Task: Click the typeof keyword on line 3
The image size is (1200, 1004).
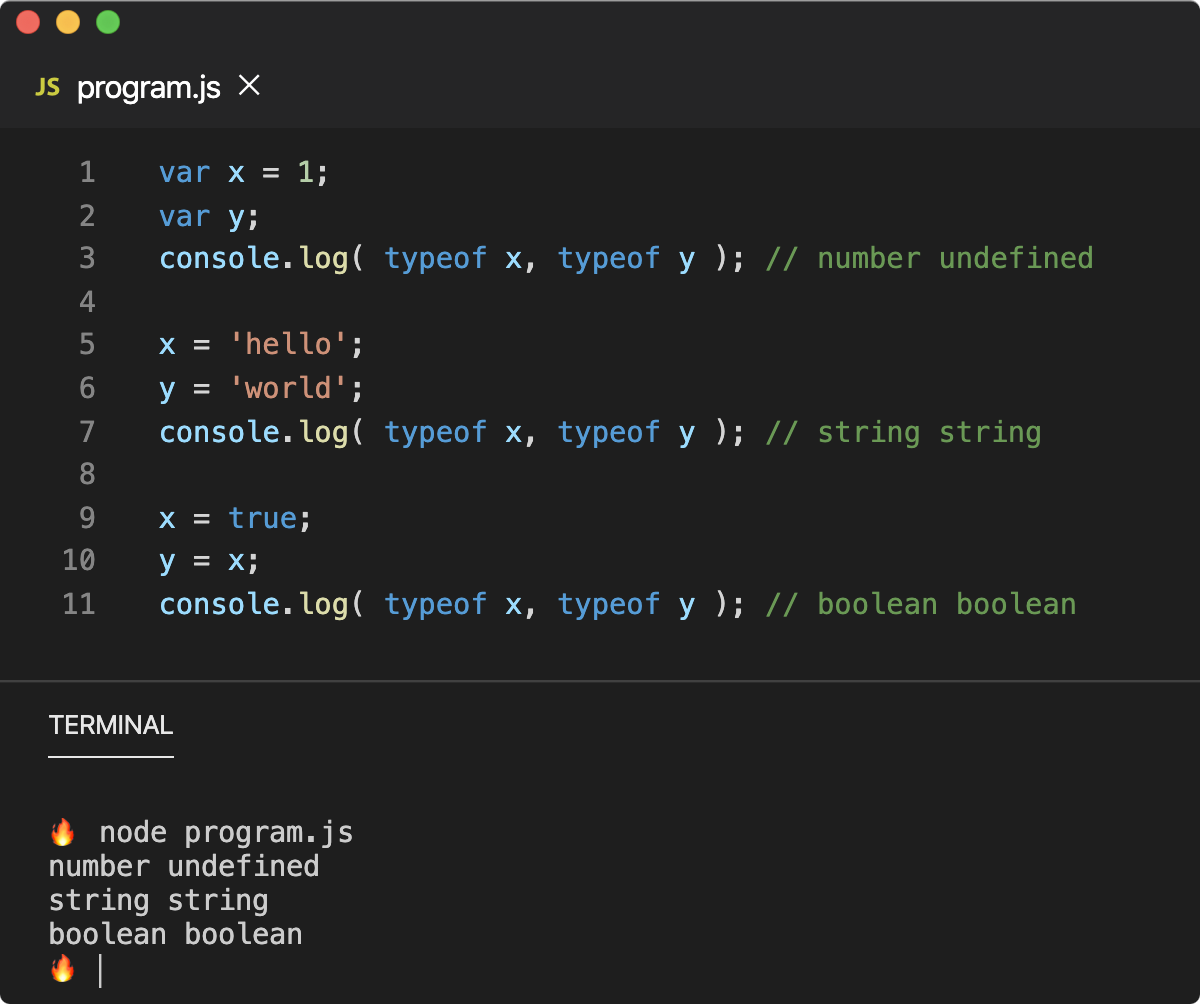Action: [435, 258]
